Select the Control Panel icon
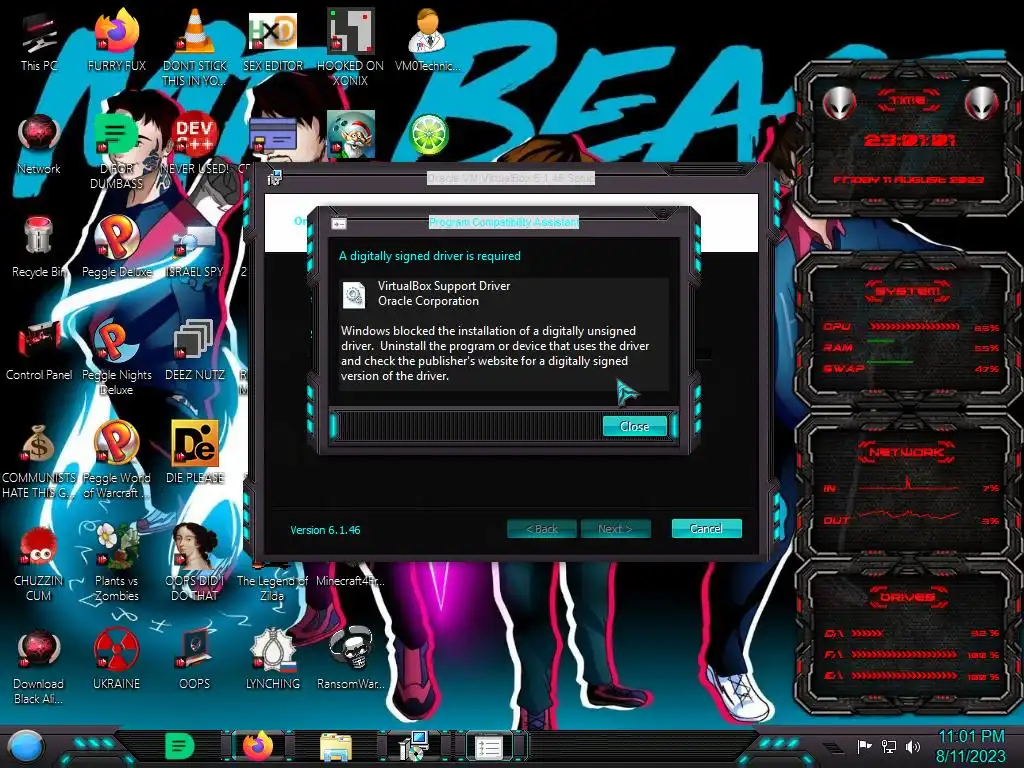Viewport: 1024px width, 768px height. pos(39,351)
